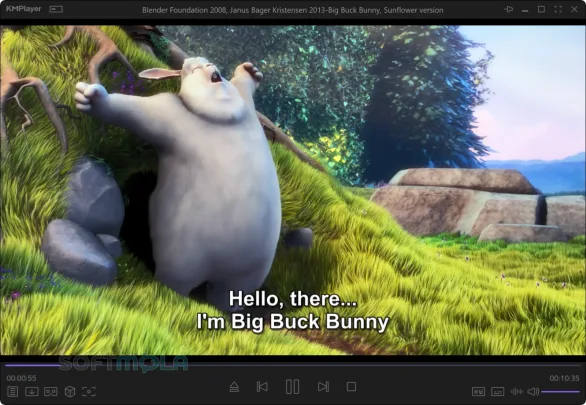Close the KMPlayer window
This screenshot has height=405, width=586.
[574, 9]
